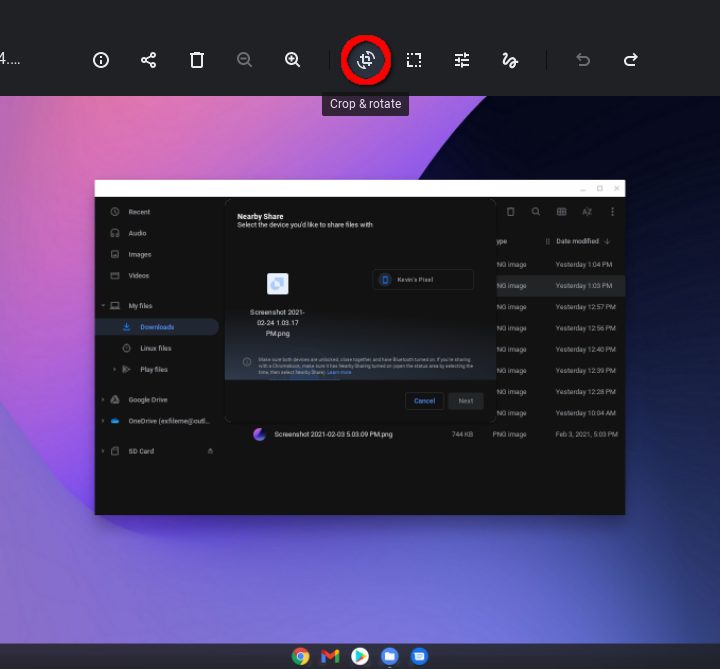Collapse the My files tree section
720x669 pixels.
click(x=103, y=306)
